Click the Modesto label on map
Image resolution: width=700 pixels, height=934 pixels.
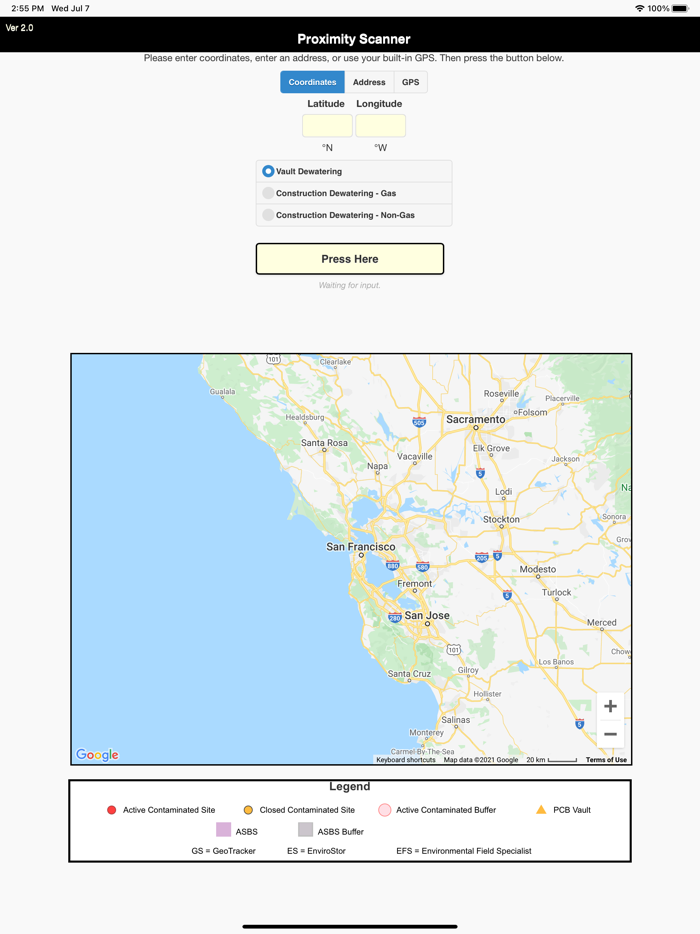pyautogui.click(x=537, y=569)
